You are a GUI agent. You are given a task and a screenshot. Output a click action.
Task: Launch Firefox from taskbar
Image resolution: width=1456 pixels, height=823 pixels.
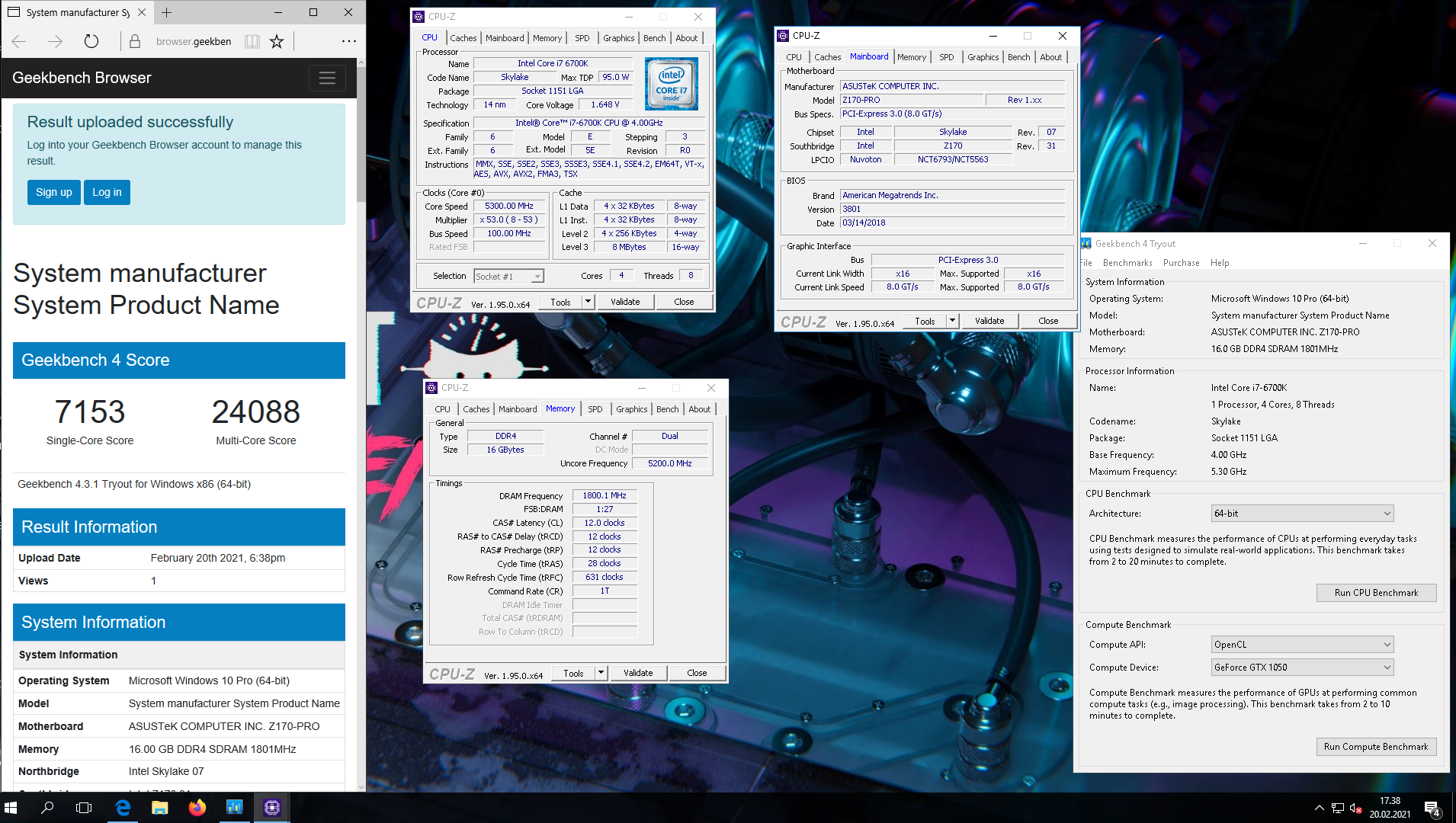point(197,808)
